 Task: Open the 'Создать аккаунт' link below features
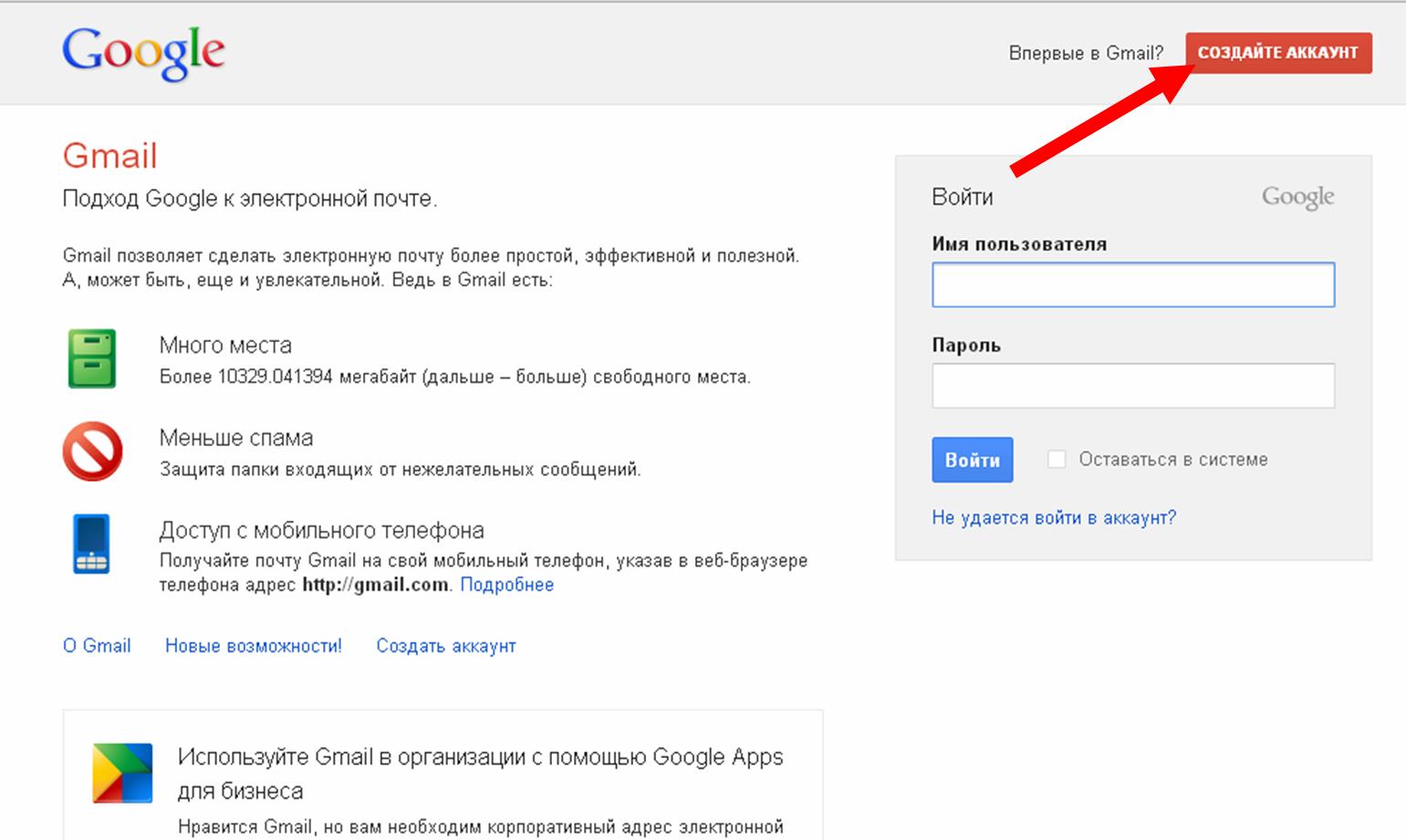click(x=446, y=646)
